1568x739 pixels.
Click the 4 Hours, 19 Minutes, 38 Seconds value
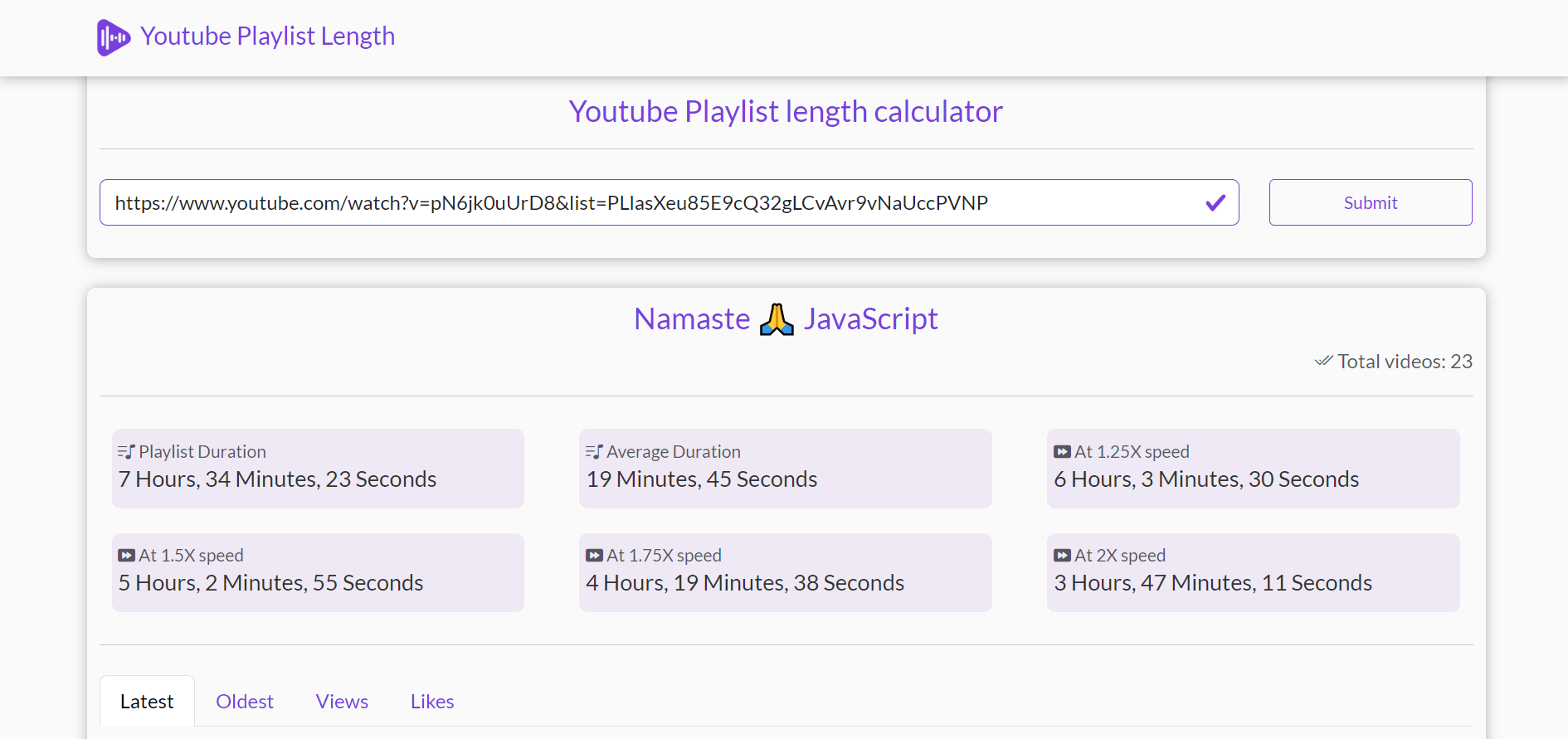(745, 583)
